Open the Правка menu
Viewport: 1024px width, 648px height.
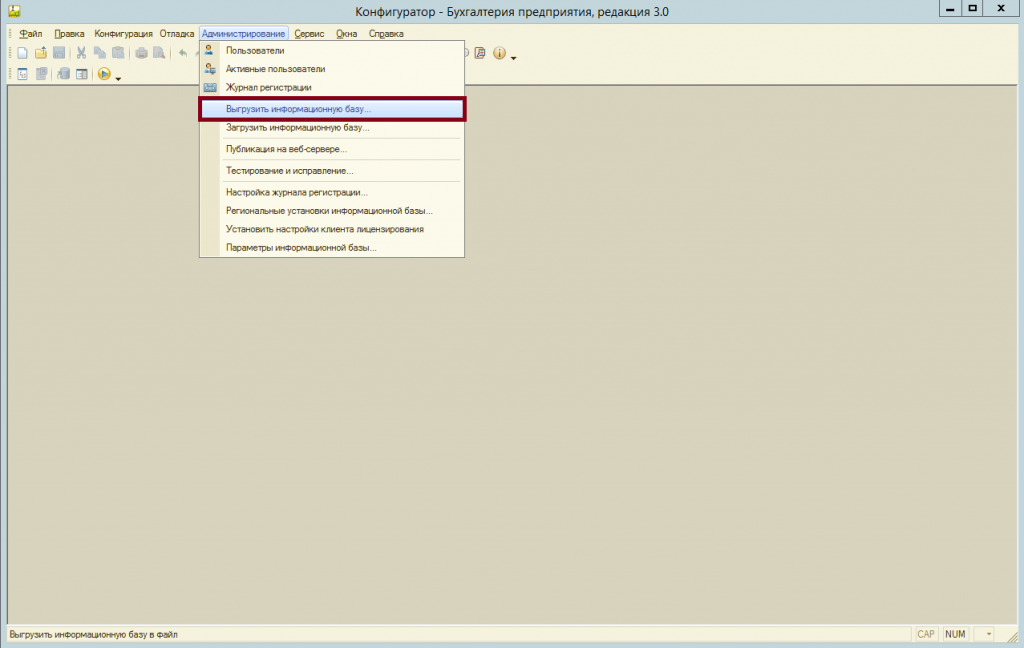[x=69, y=34]
